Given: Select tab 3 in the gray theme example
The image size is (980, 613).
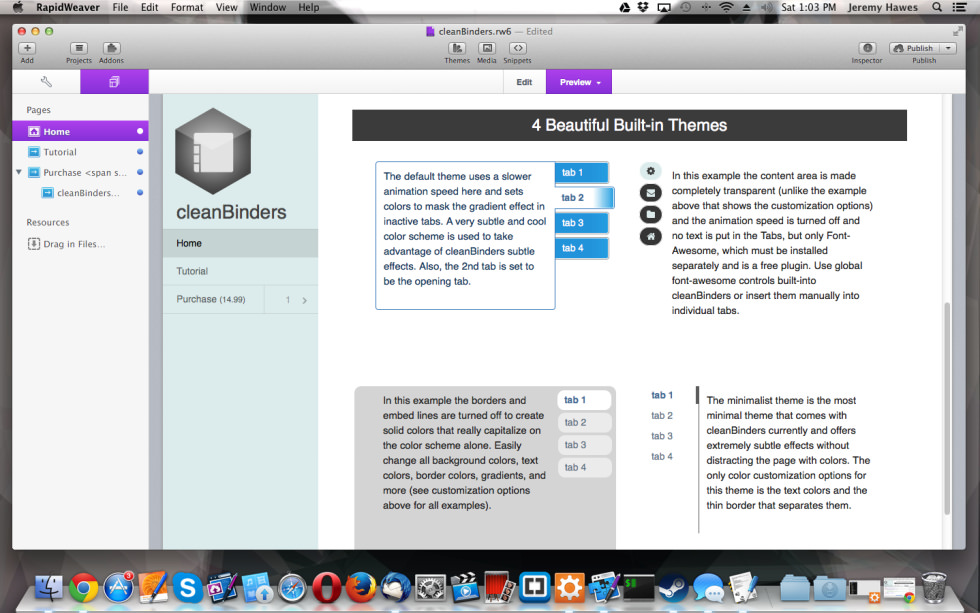Looking at the screenshot, I should [x=584, y=445].
